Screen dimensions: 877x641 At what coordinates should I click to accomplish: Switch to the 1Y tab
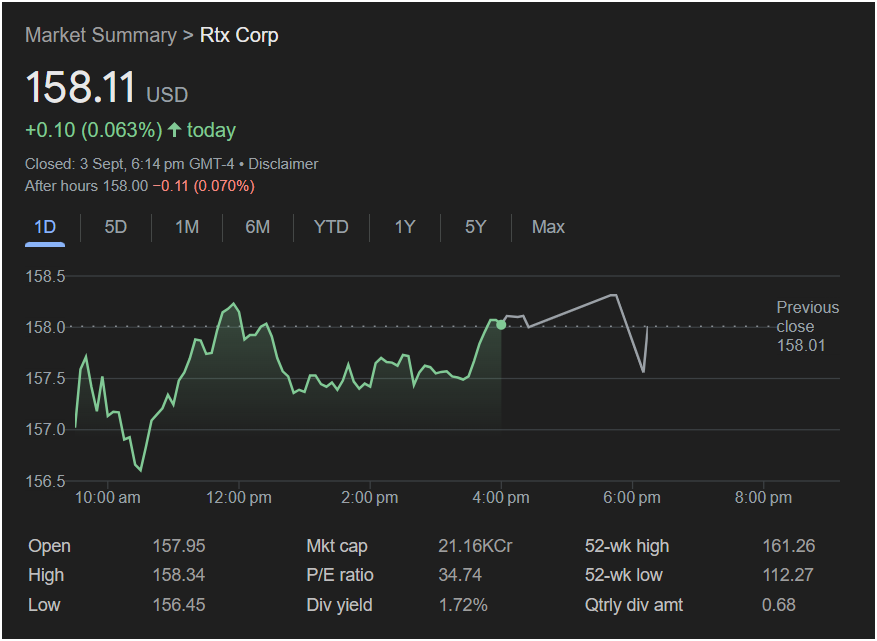(x=405, y=227)
